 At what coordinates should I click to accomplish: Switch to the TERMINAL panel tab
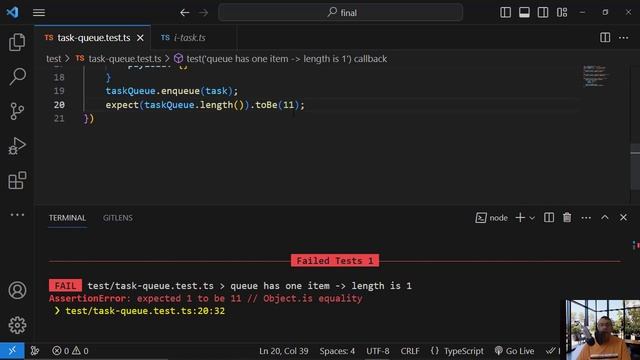67,218
